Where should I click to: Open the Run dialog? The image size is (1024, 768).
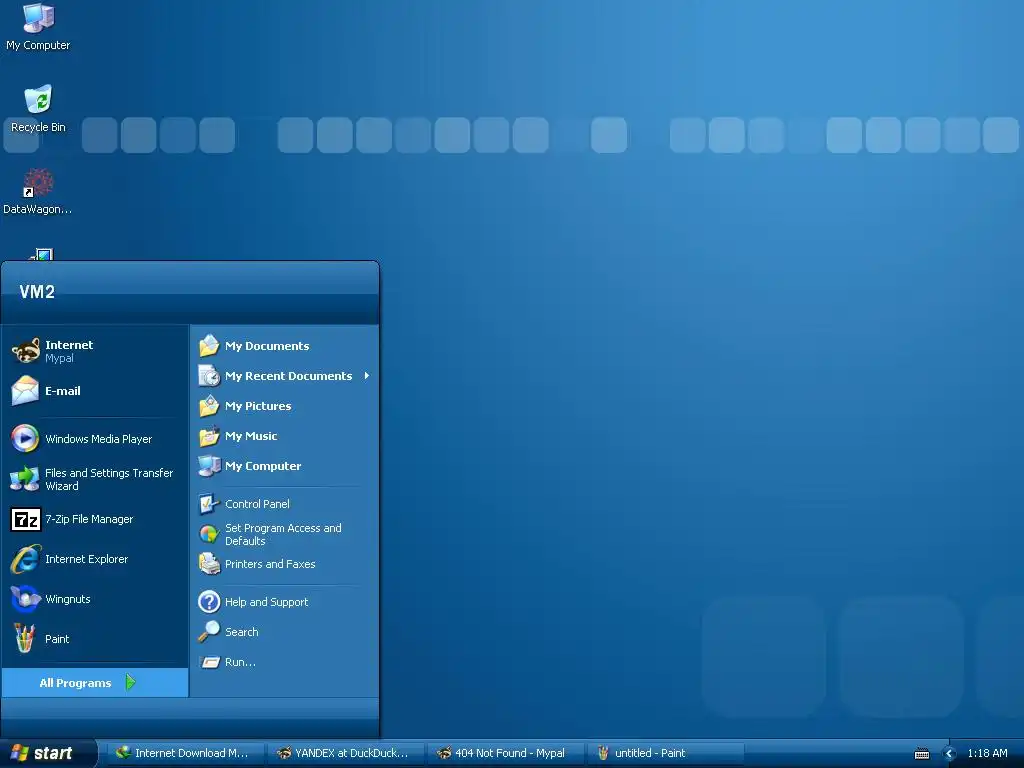pyautogui.click(x=284, y=662)
